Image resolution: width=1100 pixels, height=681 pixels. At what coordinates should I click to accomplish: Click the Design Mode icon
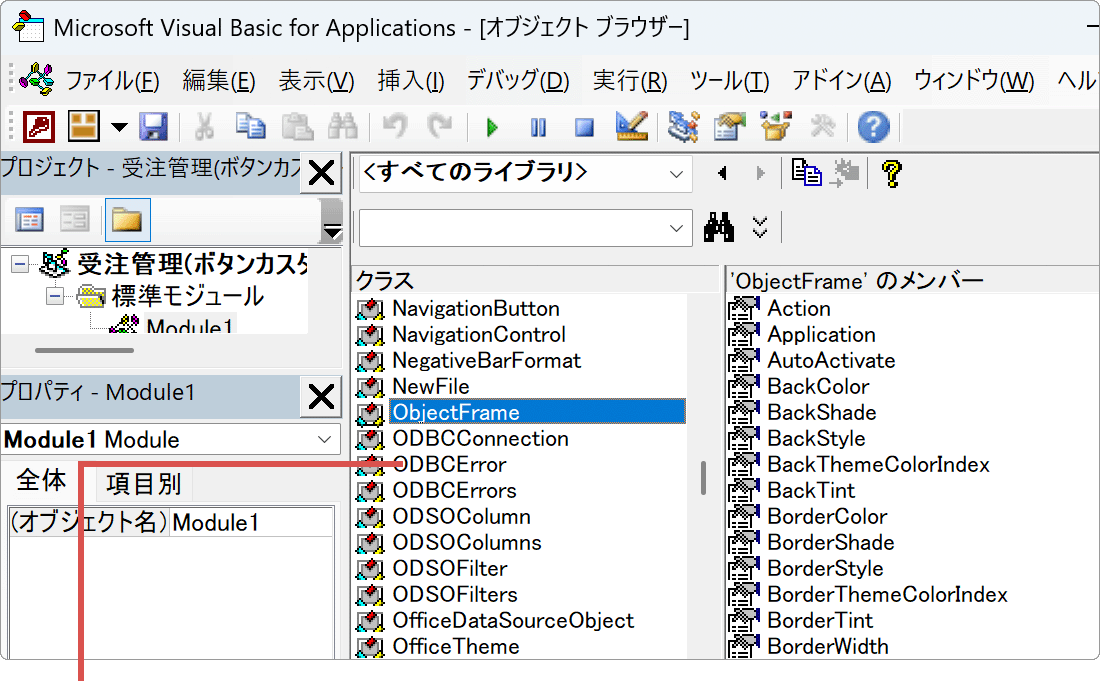click(632, 127)
